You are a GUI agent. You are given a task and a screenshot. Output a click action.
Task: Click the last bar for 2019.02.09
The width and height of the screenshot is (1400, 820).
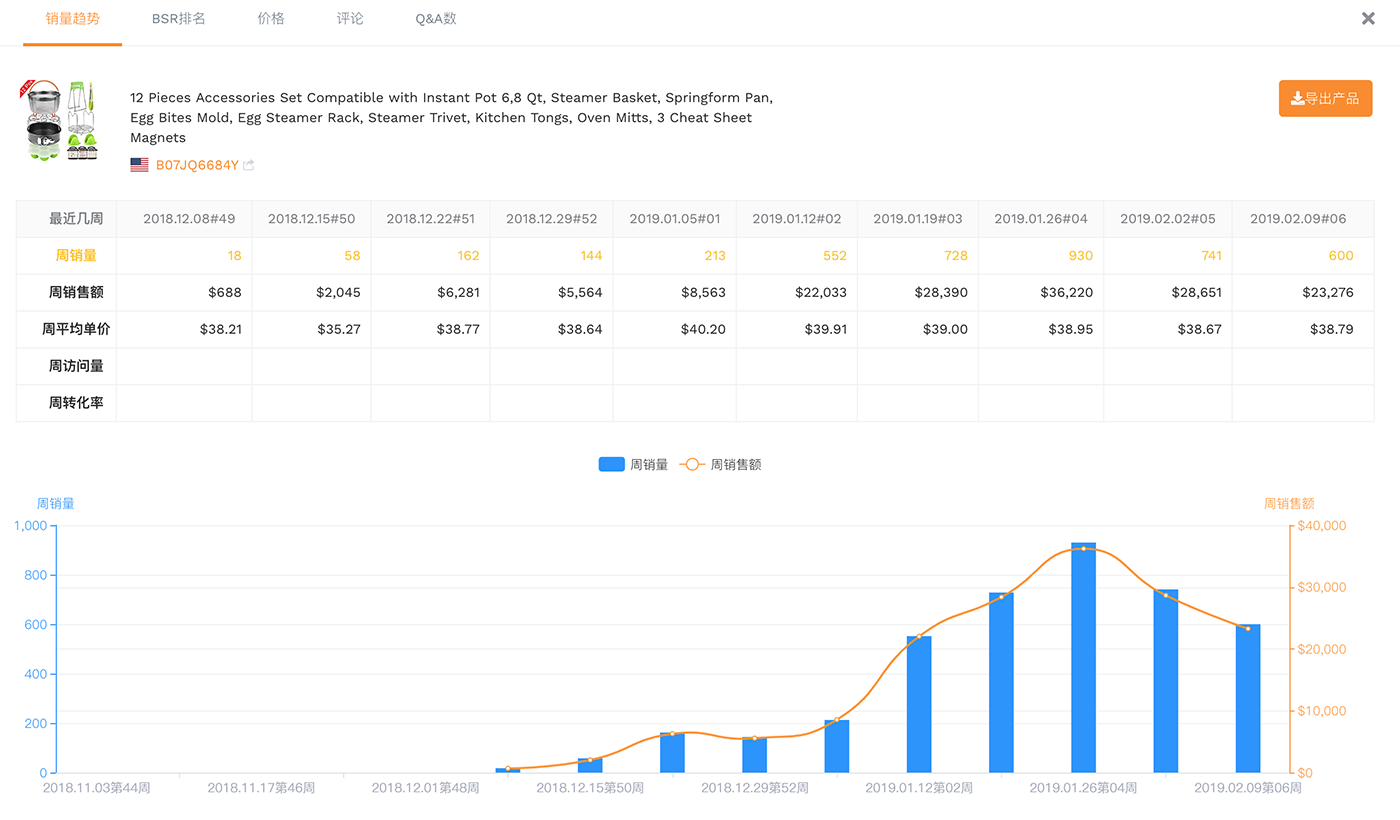click(1247, 700)
